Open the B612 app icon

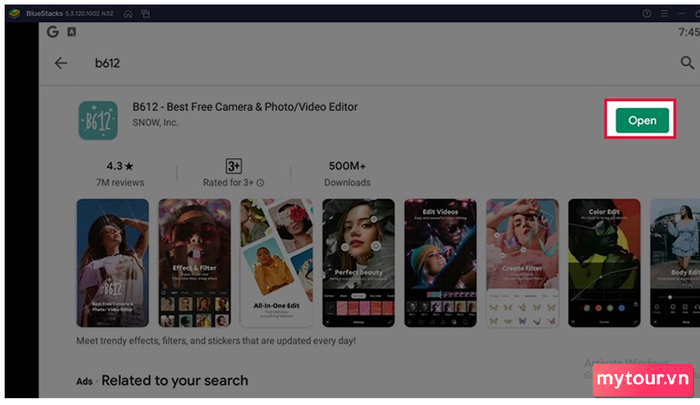pos(98,120)
